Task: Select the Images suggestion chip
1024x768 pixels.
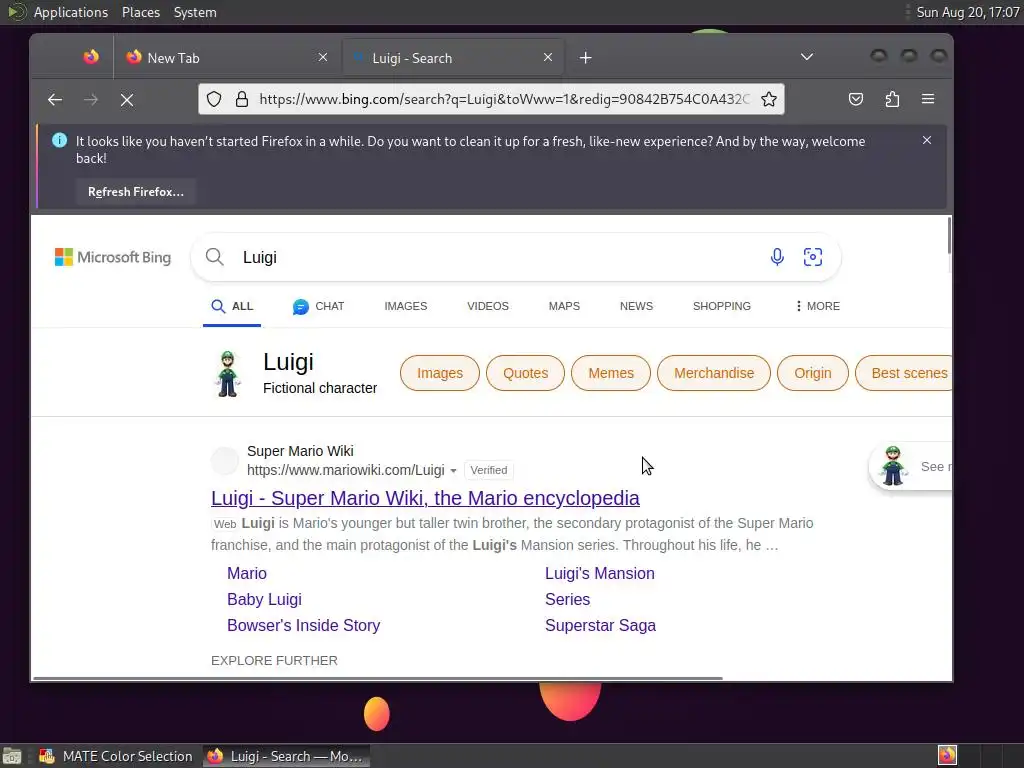Action: (x=440, y=373)
